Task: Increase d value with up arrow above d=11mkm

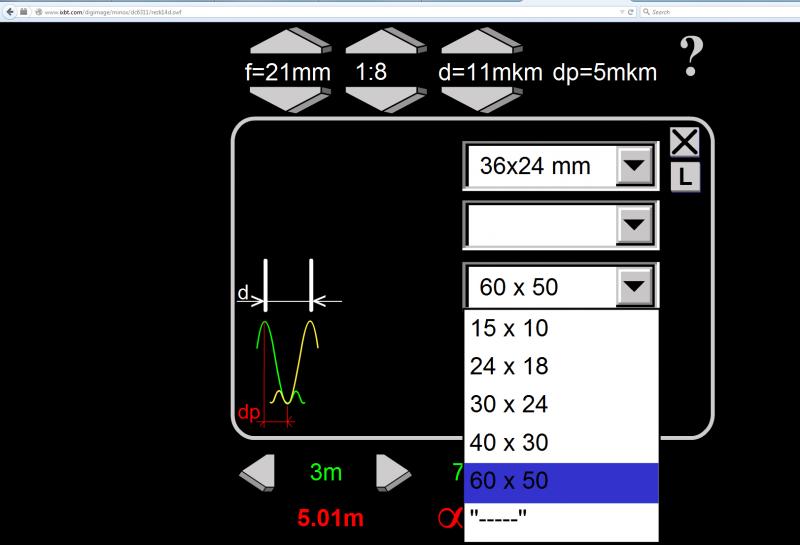Action: point(482,41)
